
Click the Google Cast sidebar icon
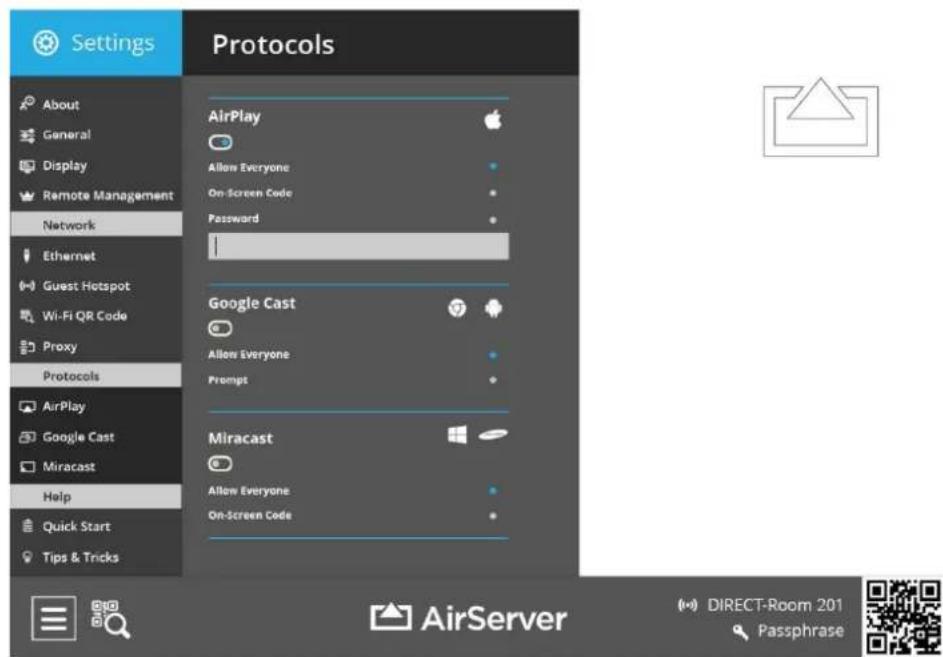(x=27, y=437)
